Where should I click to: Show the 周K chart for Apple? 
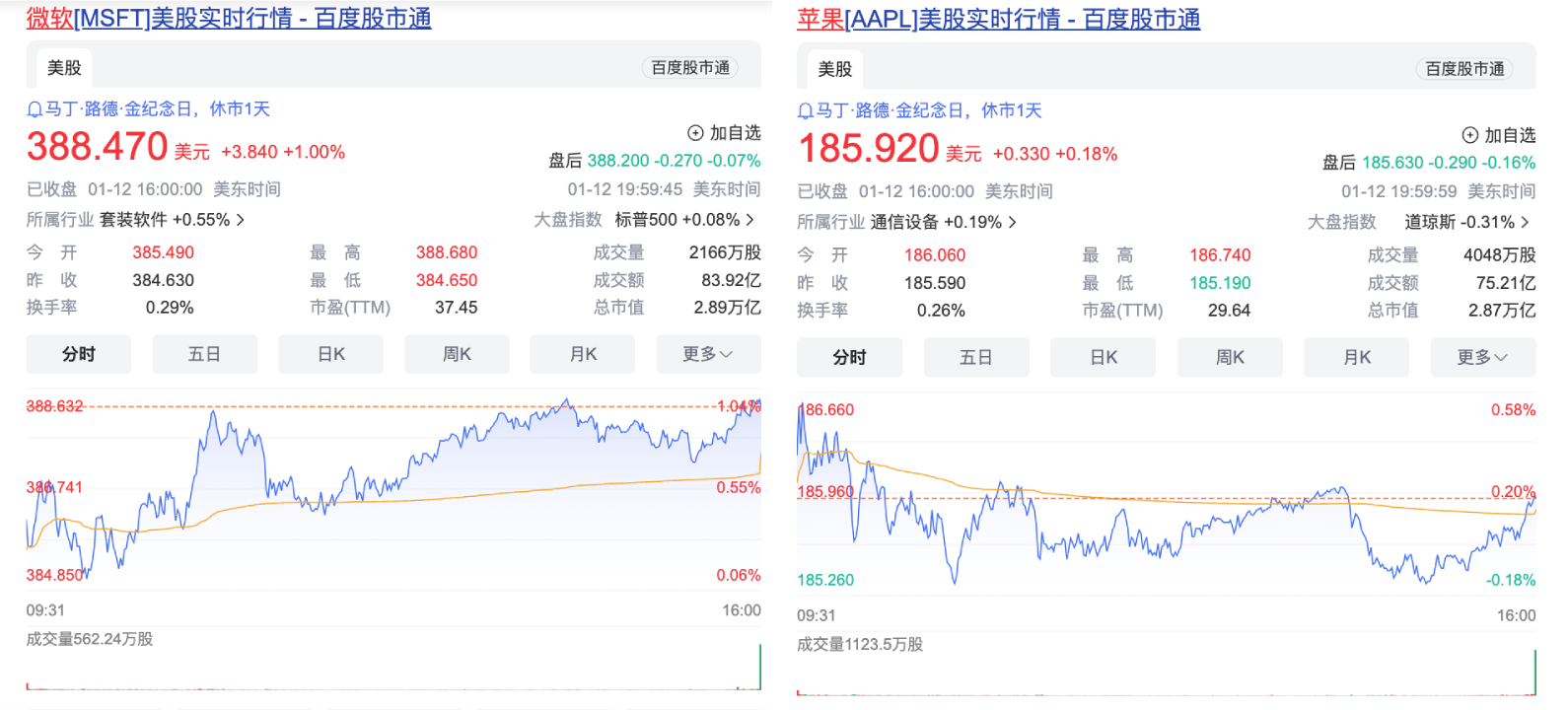pyautogui.click(x=1230, y=357)
